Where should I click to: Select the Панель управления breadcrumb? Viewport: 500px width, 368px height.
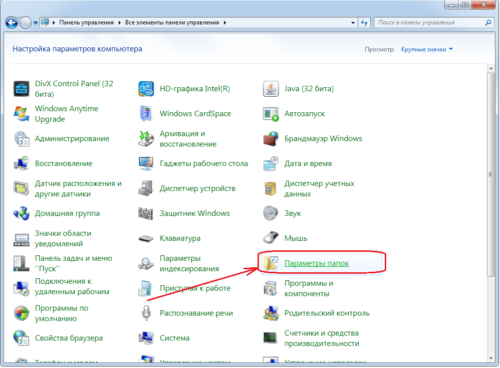pos(86,23)
